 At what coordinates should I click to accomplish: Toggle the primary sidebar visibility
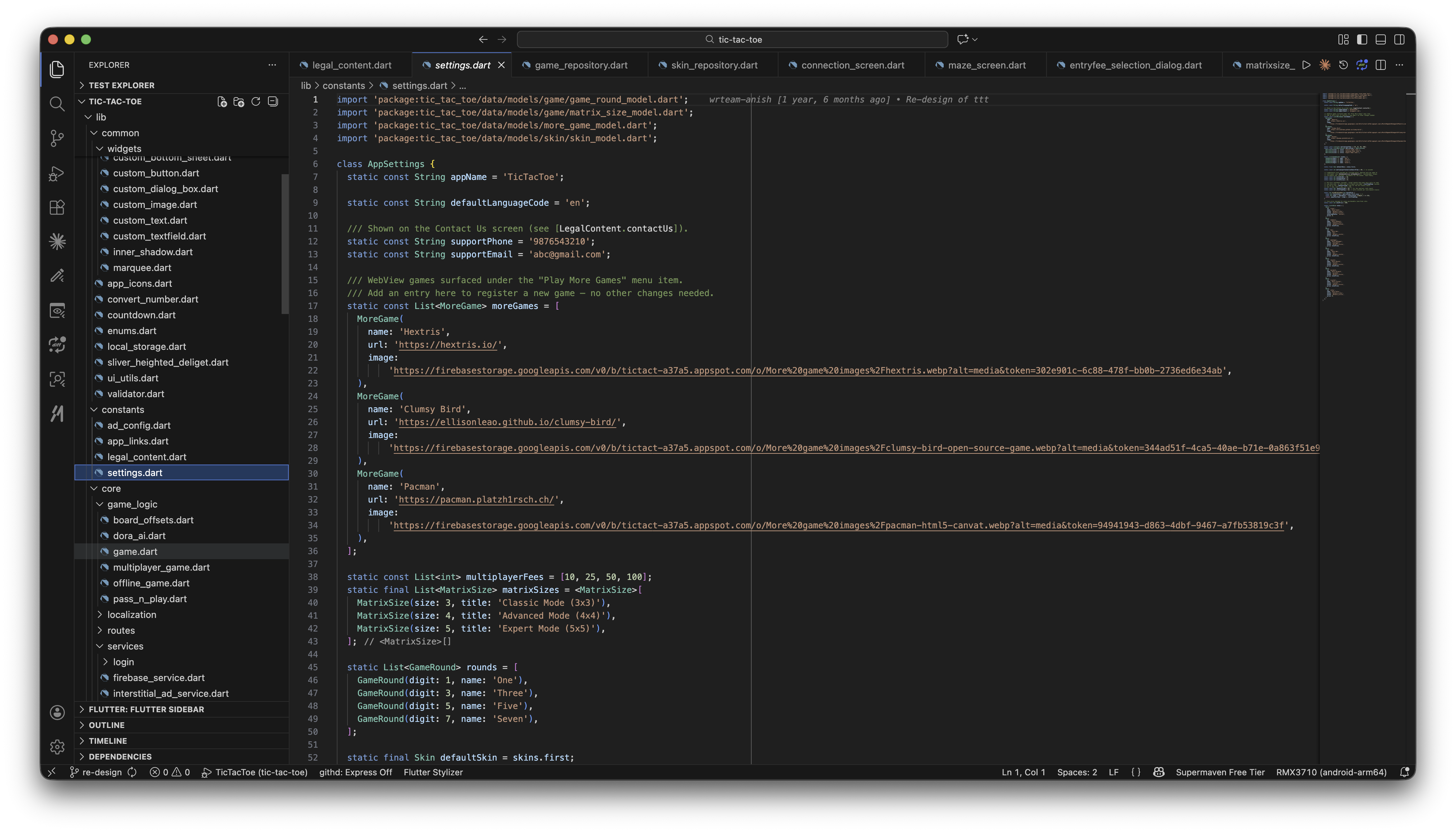click(1362, 39)
